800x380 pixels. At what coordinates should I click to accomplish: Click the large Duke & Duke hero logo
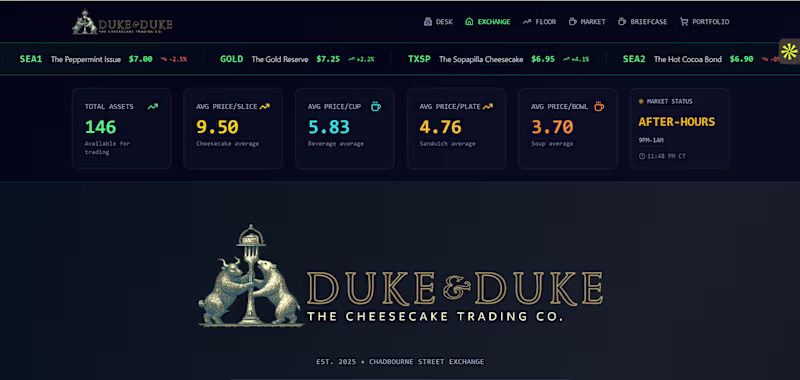(x=401, y=275)
